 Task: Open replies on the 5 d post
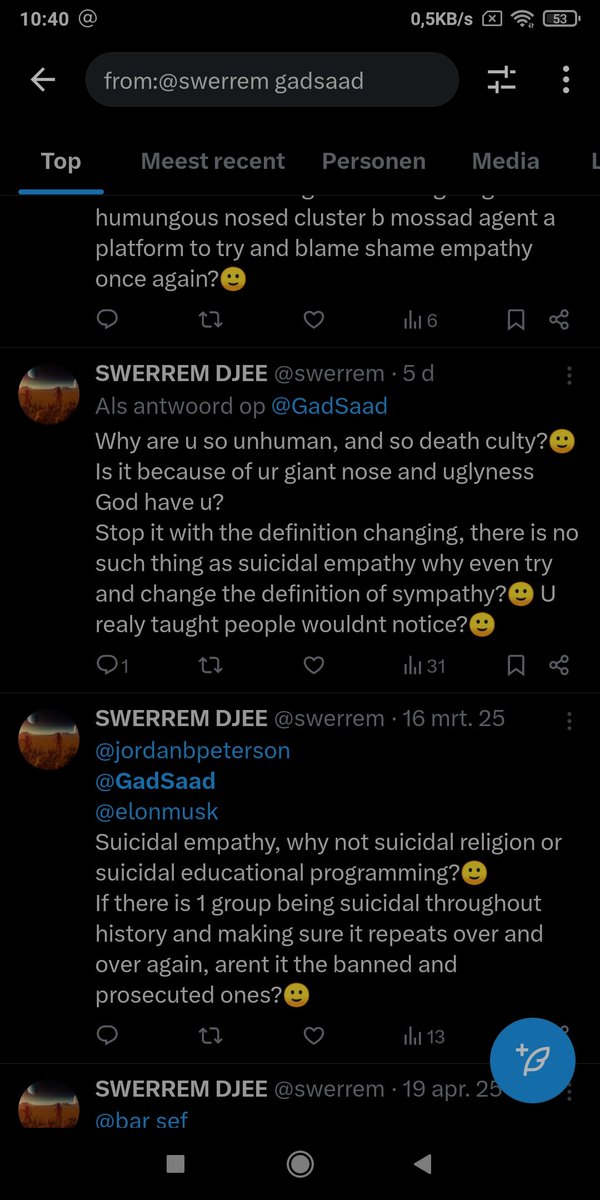tap(112, 665)
